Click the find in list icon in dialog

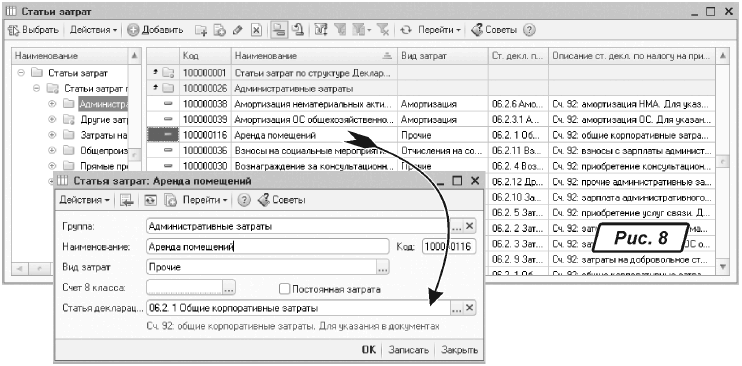point(127,201)
